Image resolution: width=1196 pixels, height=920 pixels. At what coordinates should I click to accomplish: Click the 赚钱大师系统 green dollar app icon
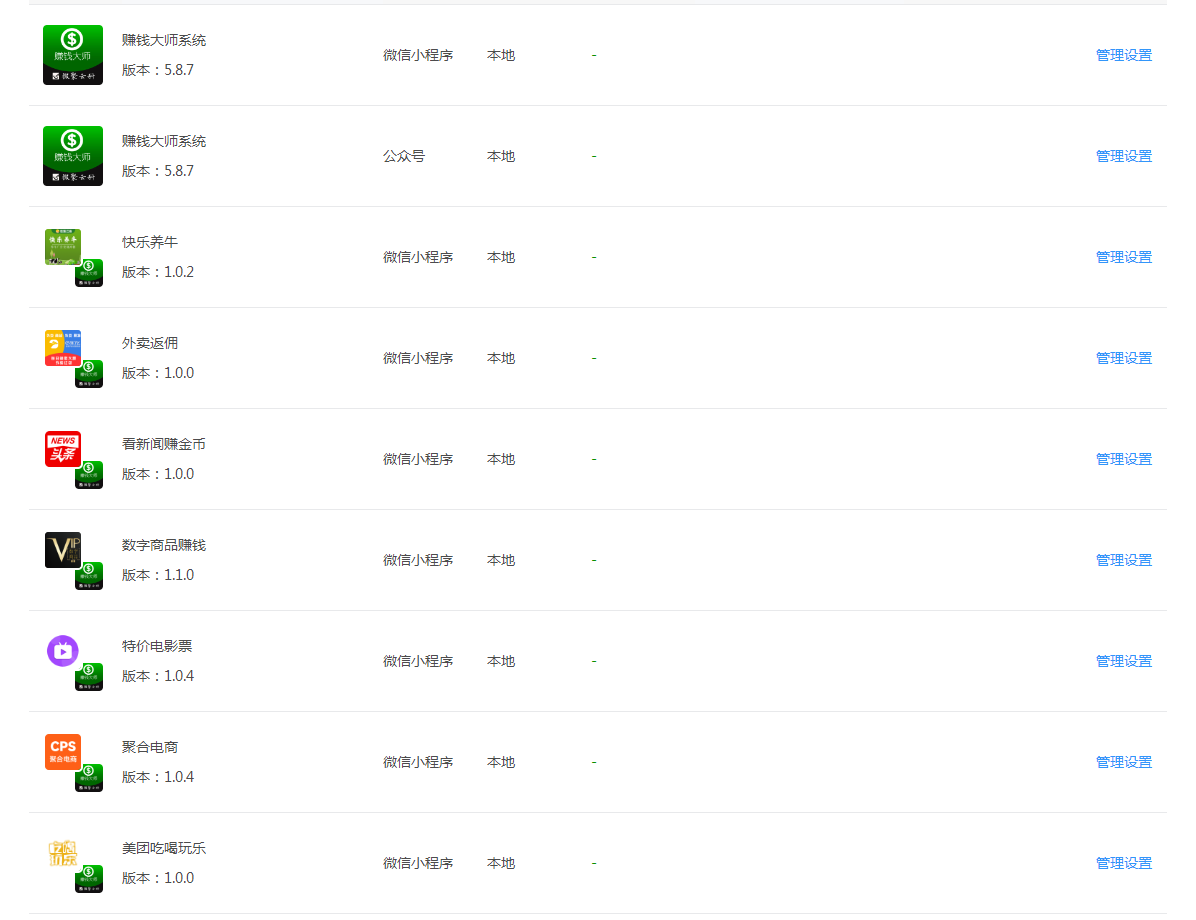click(72, 55)
